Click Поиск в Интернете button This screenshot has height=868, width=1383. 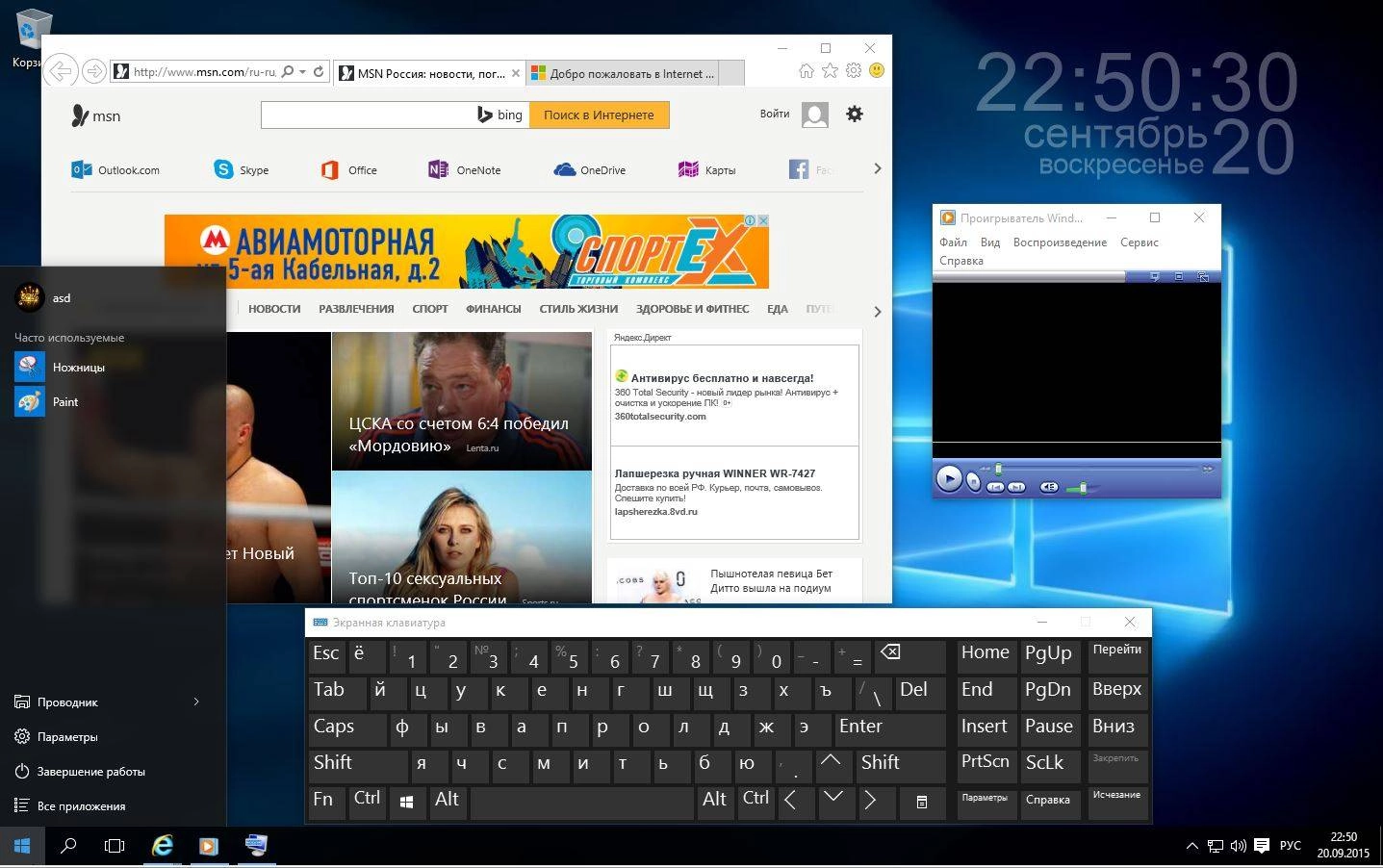pyautogui.click(x=599, y=115)
